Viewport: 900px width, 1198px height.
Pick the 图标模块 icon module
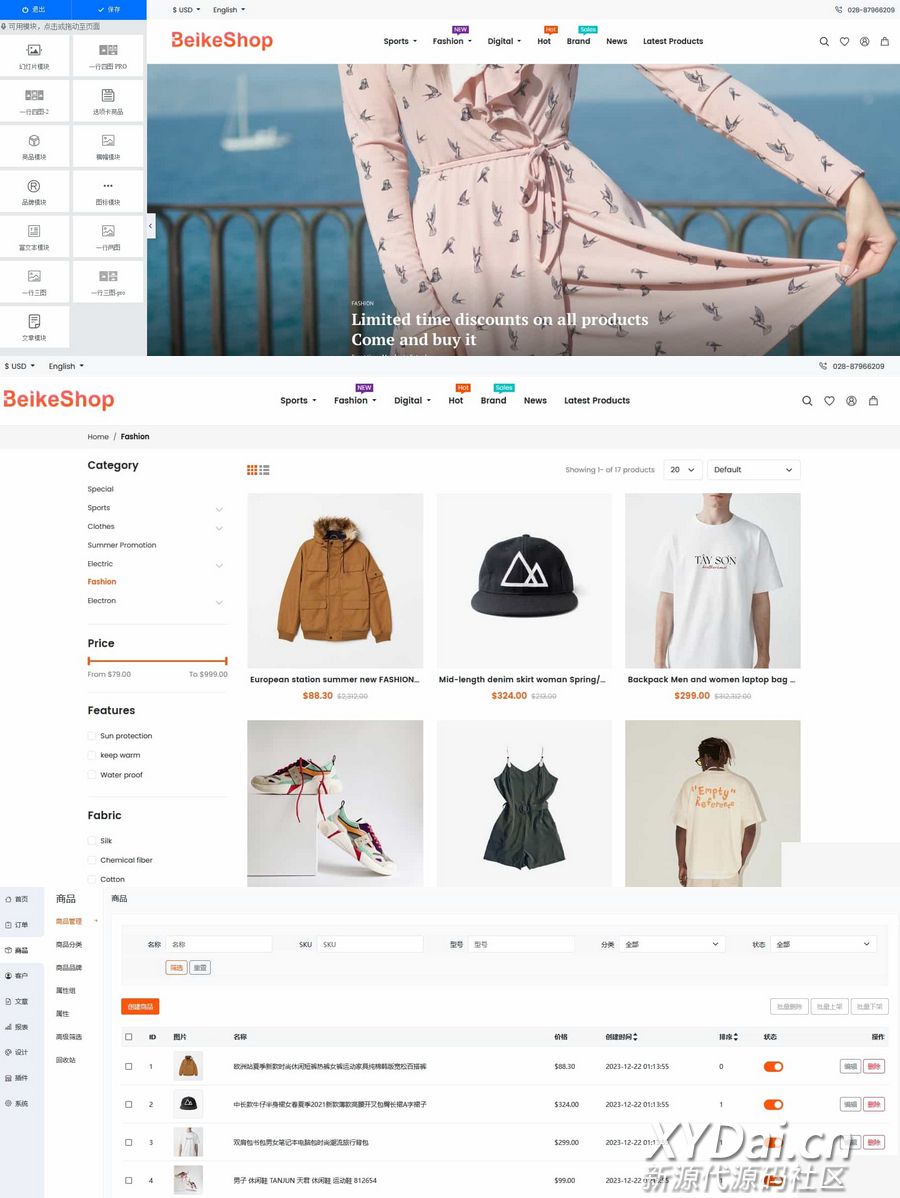pyautogui.click(x=108, y=191)
